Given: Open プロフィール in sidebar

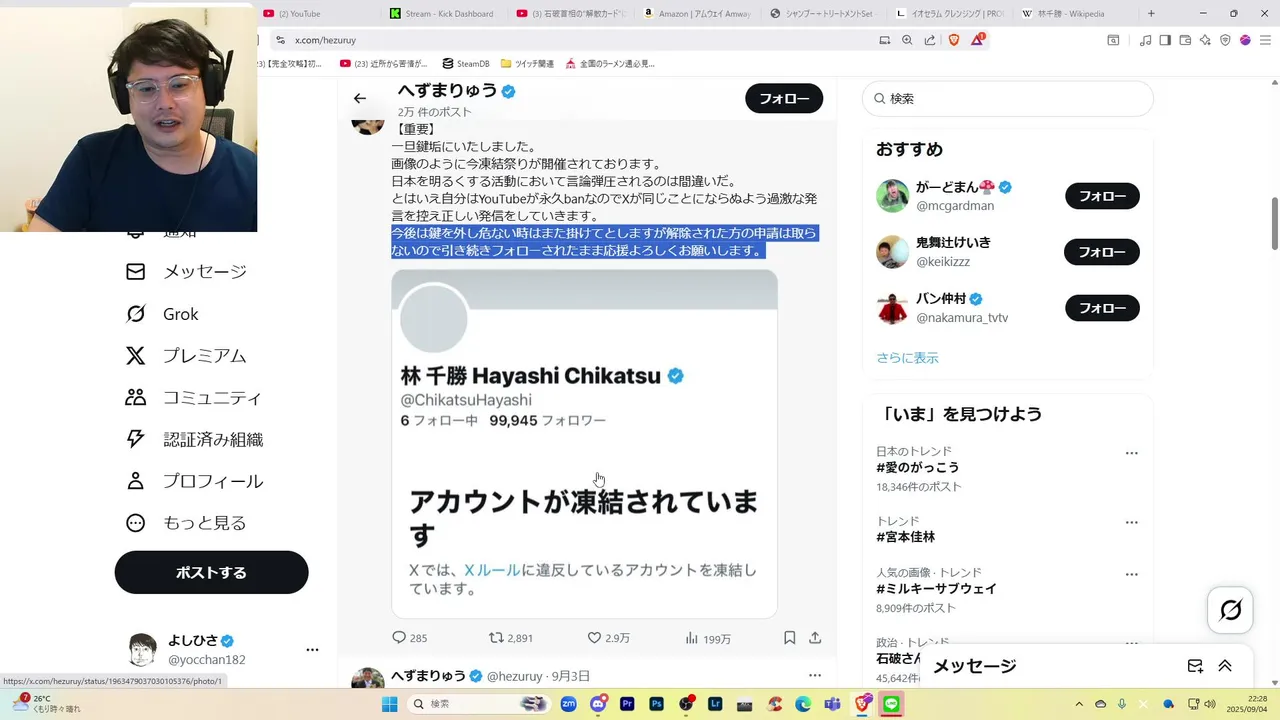Looking at the screenshot, I should (194, 481).
